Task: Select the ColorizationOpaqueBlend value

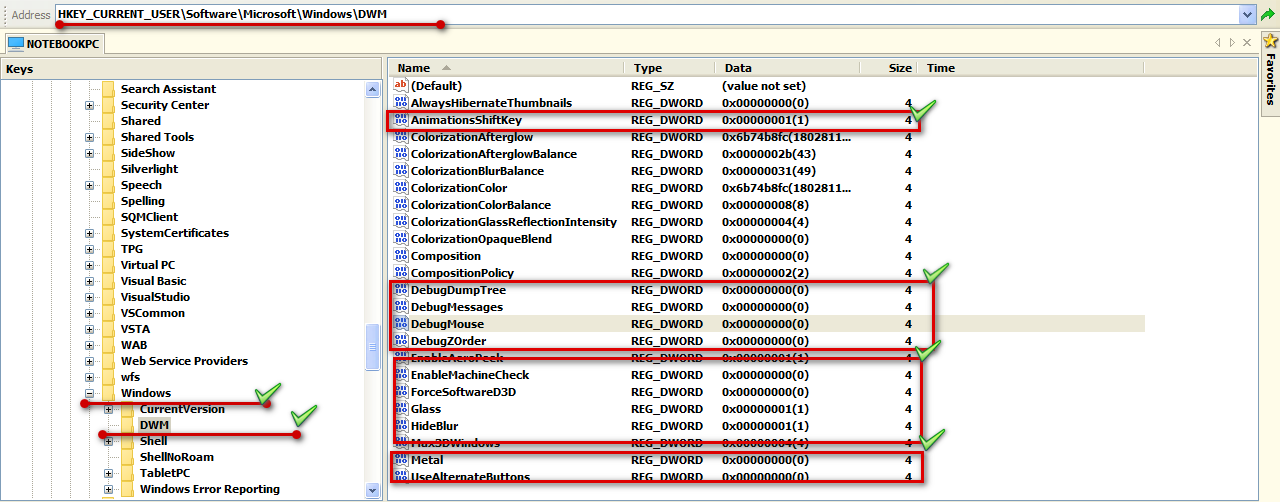Action: click(x=481, y=239)
